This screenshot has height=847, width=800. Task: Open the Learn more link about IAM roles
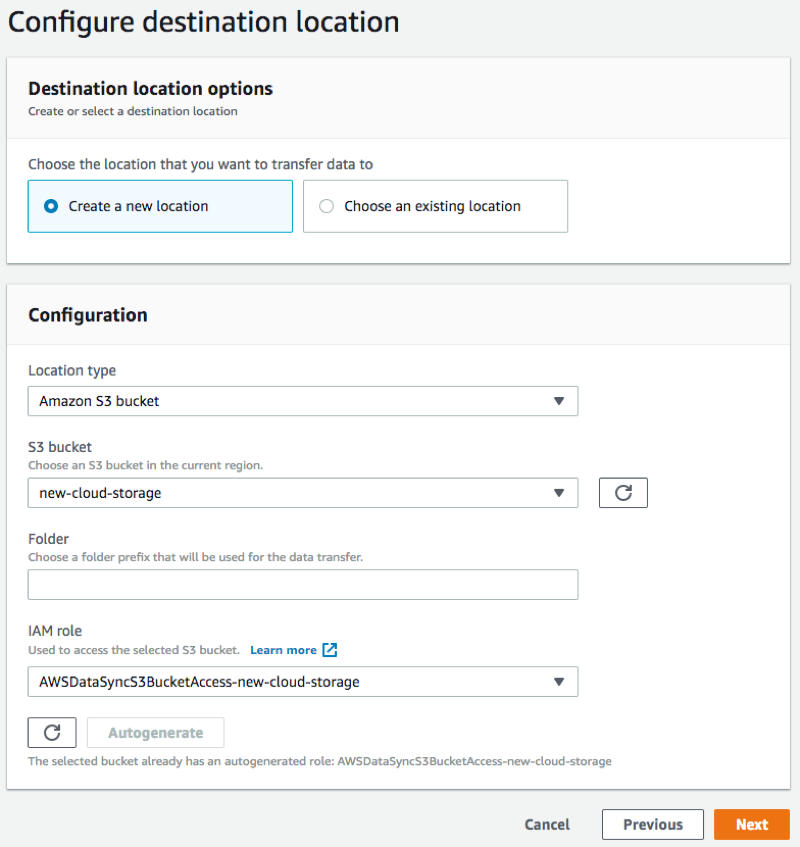[x=283, y=649]
